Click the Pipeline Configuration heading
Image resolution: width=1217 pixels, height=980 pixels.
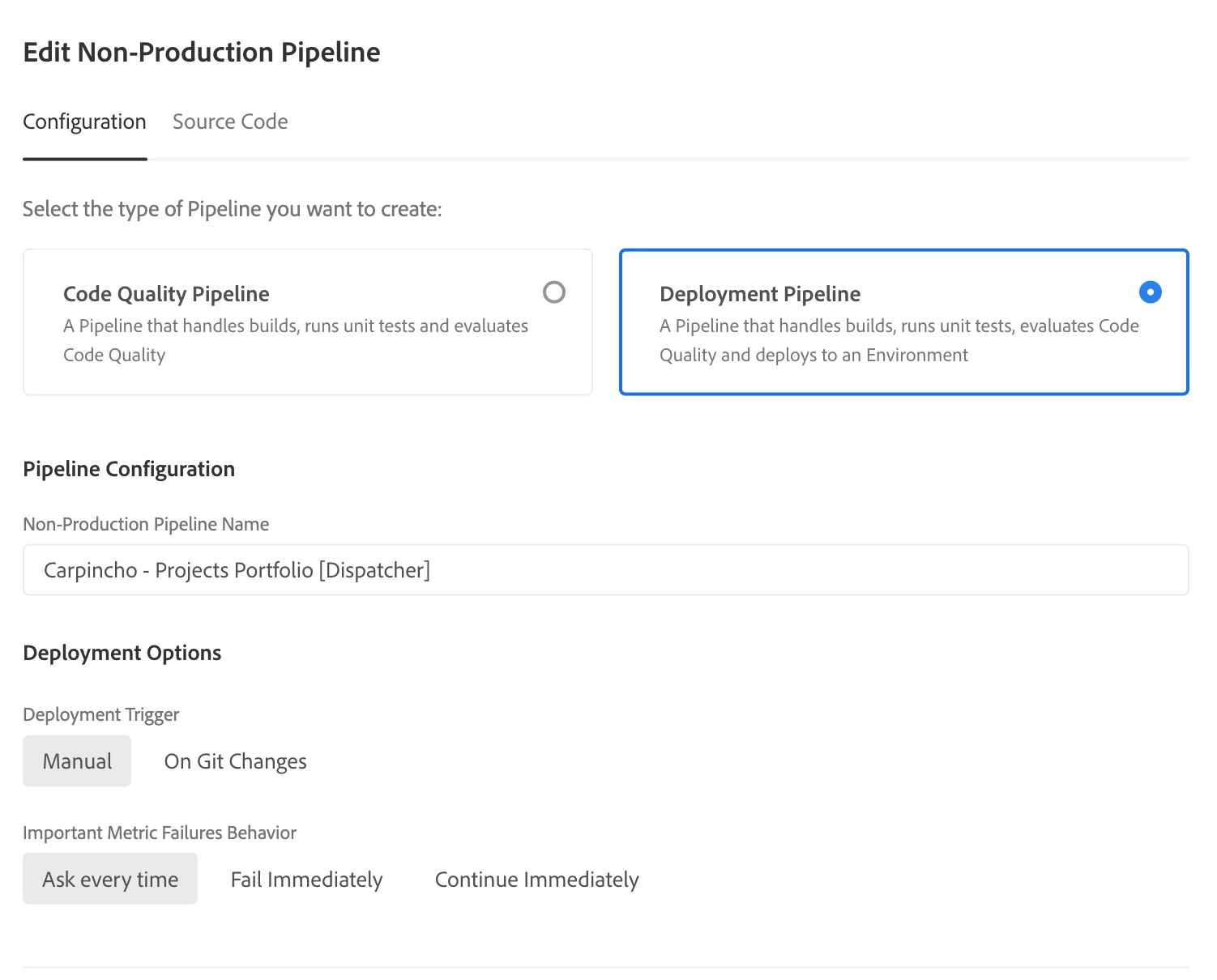(129, 469)
